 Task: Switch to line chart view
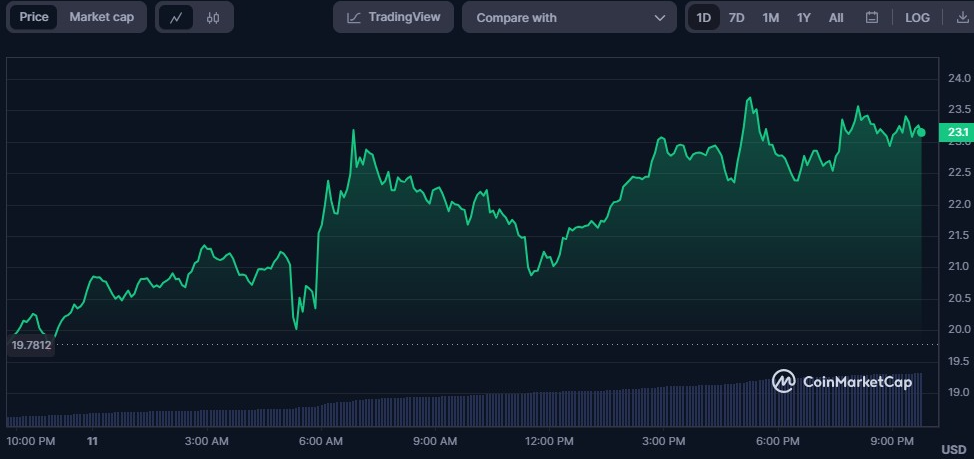[x=177, y=17]
